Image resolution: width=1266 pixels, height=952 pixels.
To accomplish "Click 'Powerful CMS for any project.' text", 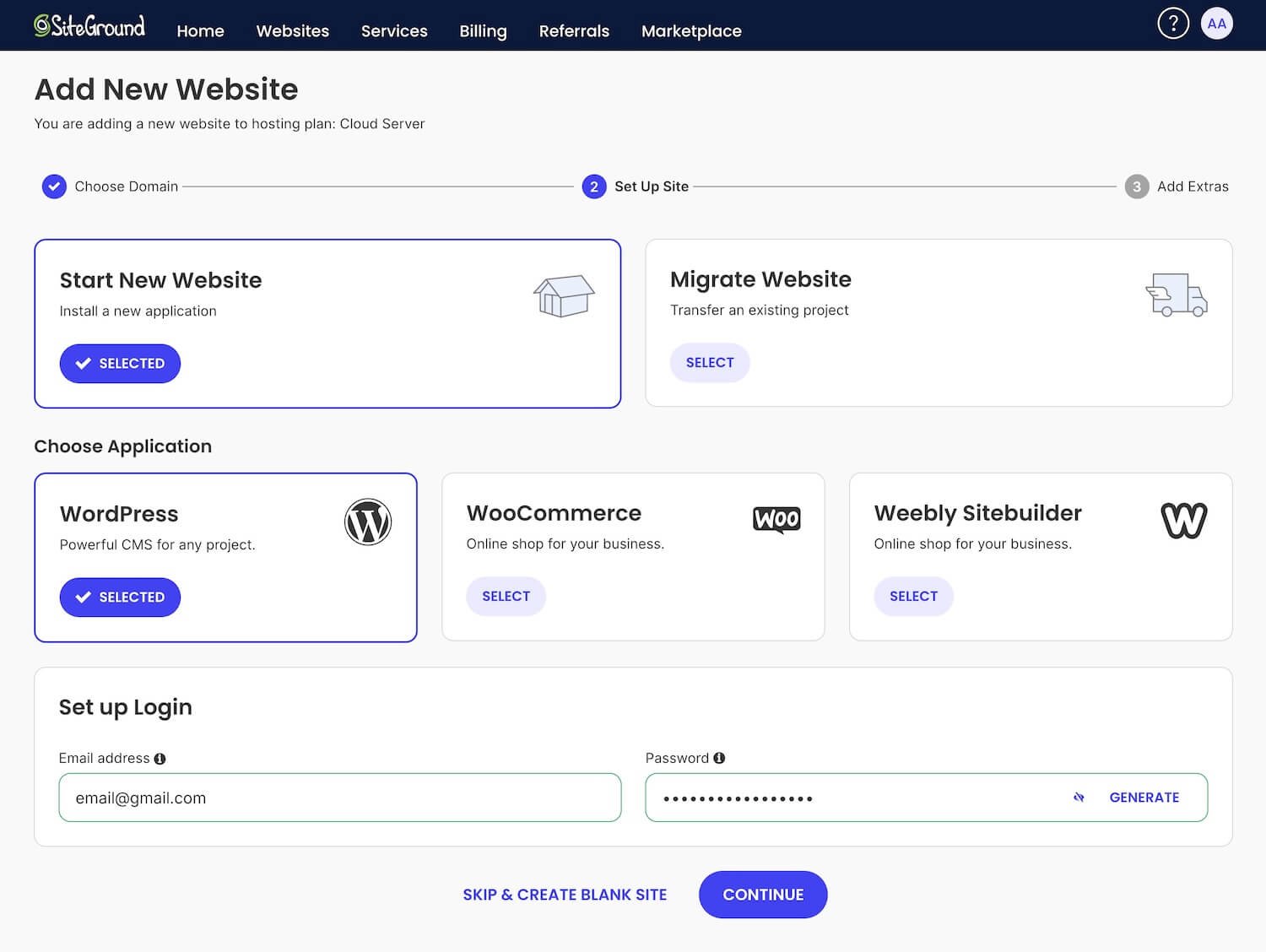I will (158, 545).
